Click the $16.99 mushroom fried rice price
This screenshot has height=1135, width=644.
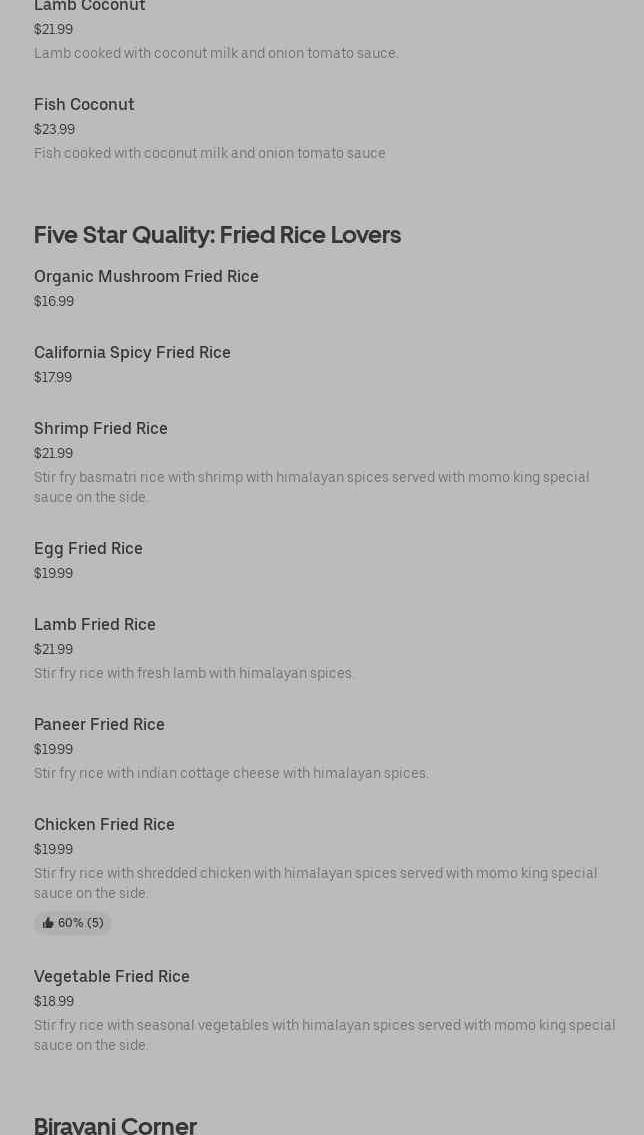54,301
